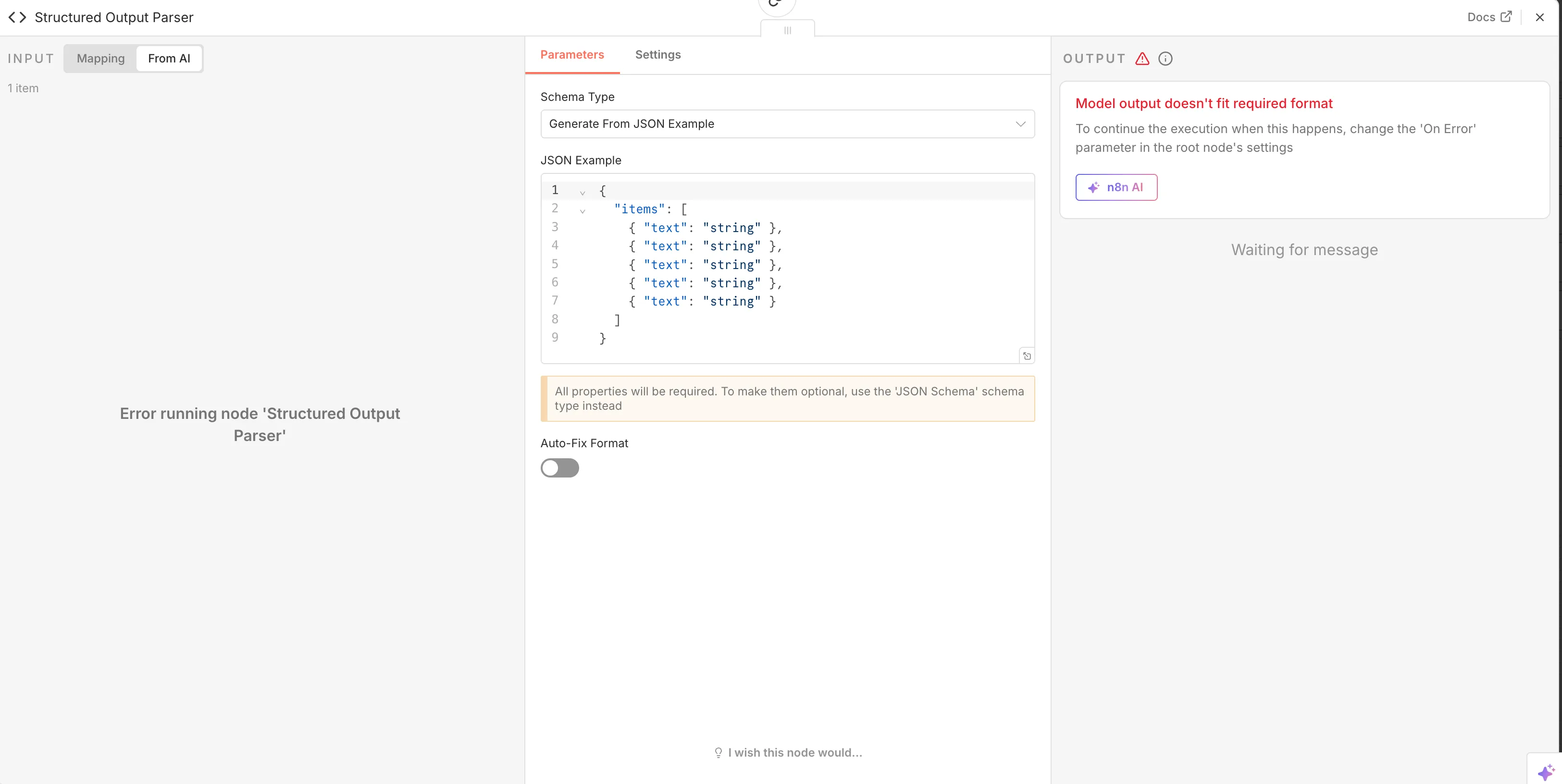Click the purple AI sparkle assistant icon
The height and width of the screenshot is (784, 1562).
[1546, 772]
